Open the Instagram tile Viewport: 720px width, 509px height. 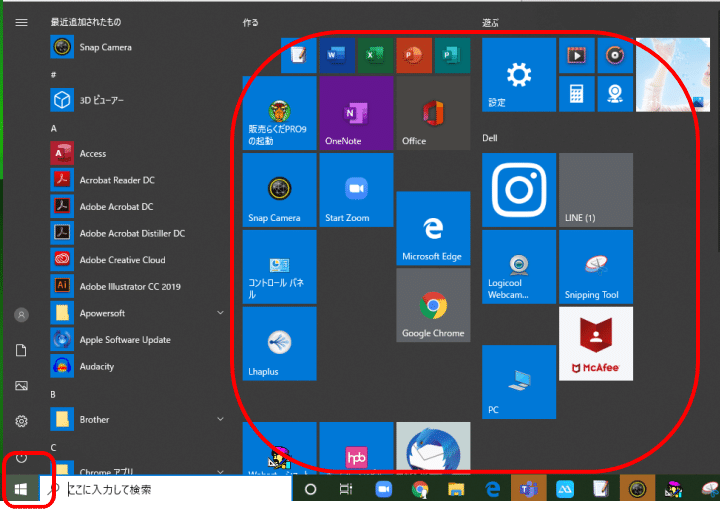click(x=519, y=190)
